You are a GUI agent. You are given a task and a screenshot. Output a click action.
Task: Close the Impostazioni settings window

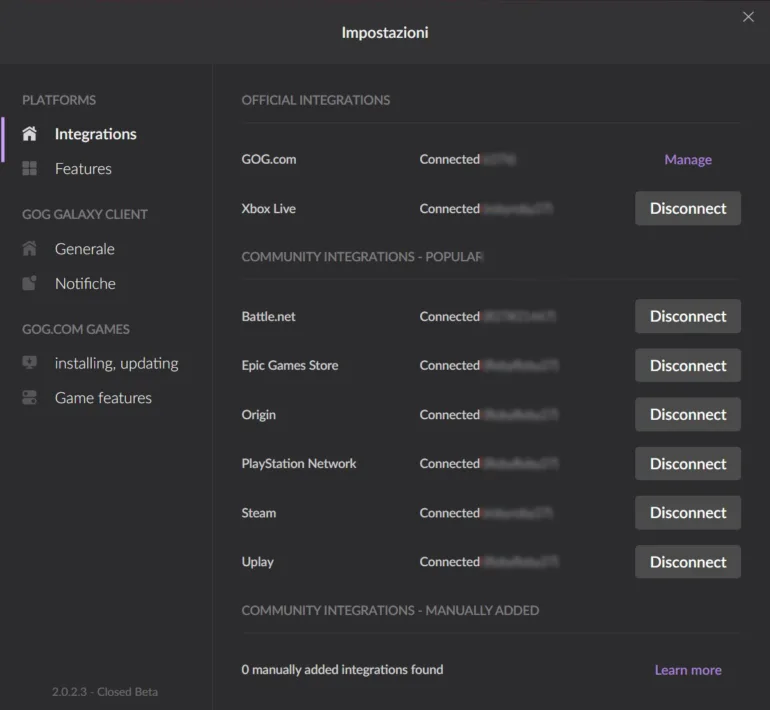(748, 17)
